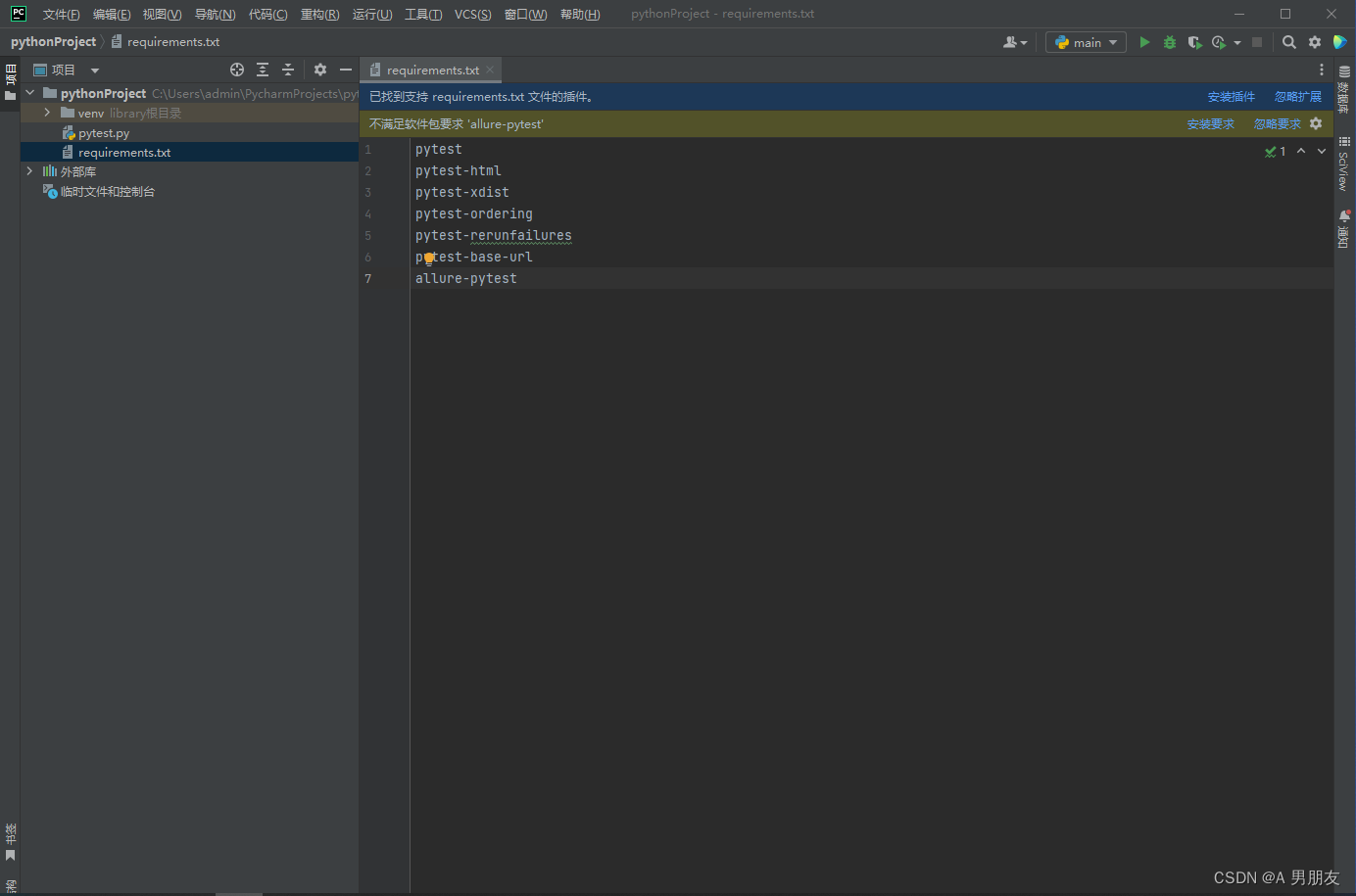This screenshot has width=1356, height=896.
Task: Open the project view type dropdown arrow
Action: pos(95,71)
